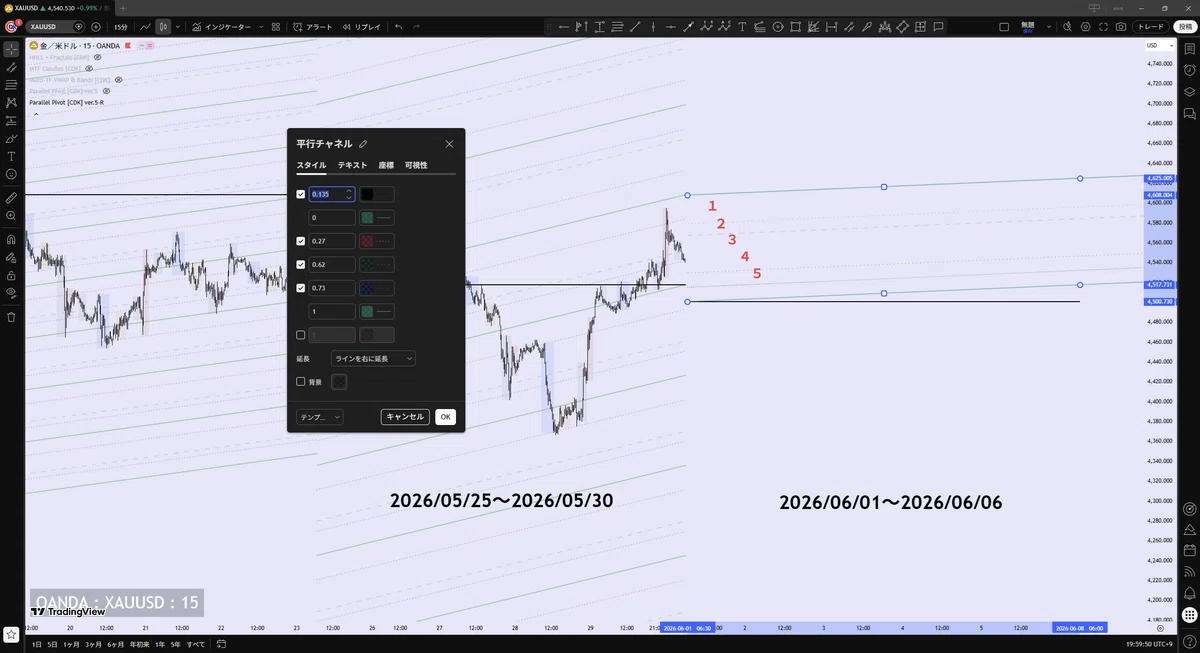Switch to the テキスト tab
Image resolution: width=1200 pixels, height=653 pixels.
[352, 165]
